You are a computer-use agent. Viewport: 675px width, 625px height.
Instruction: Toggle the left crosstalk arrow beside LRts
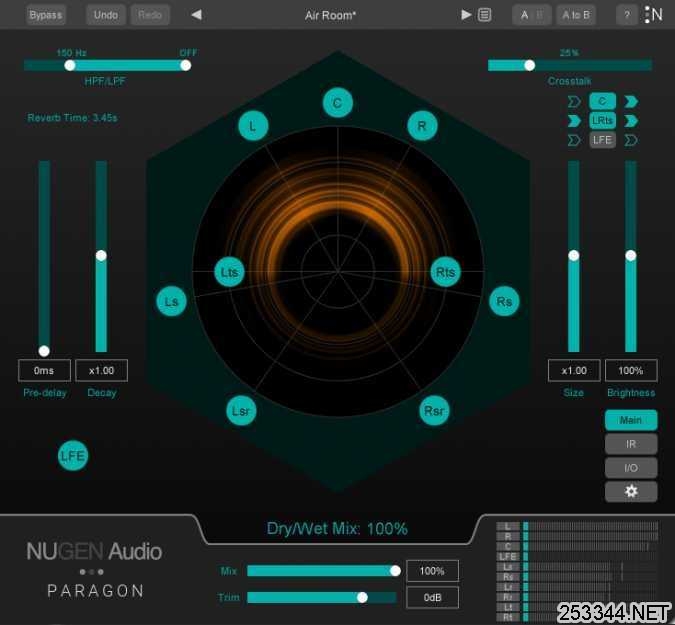point(574,121)
